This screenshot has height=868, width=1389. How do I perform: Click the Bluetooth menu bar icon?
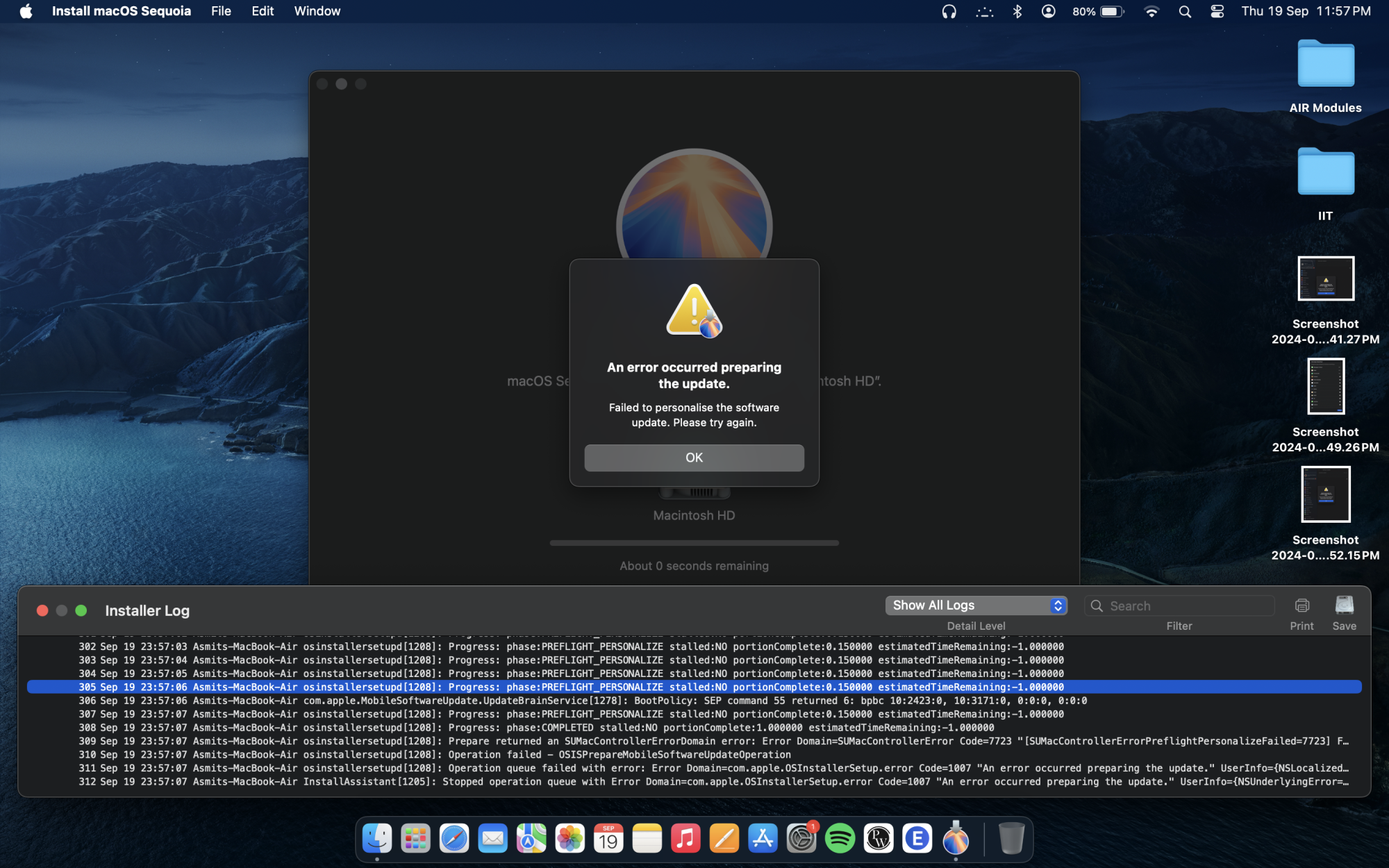click(x=1017, y=11)
